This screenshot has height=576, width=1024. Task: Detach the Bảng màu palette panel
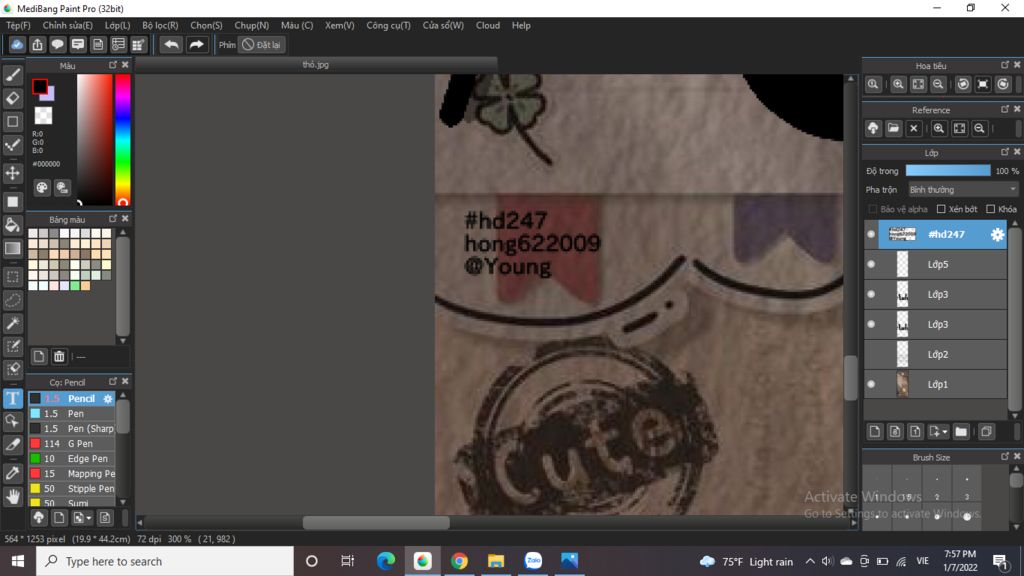[x=113, y=219]
